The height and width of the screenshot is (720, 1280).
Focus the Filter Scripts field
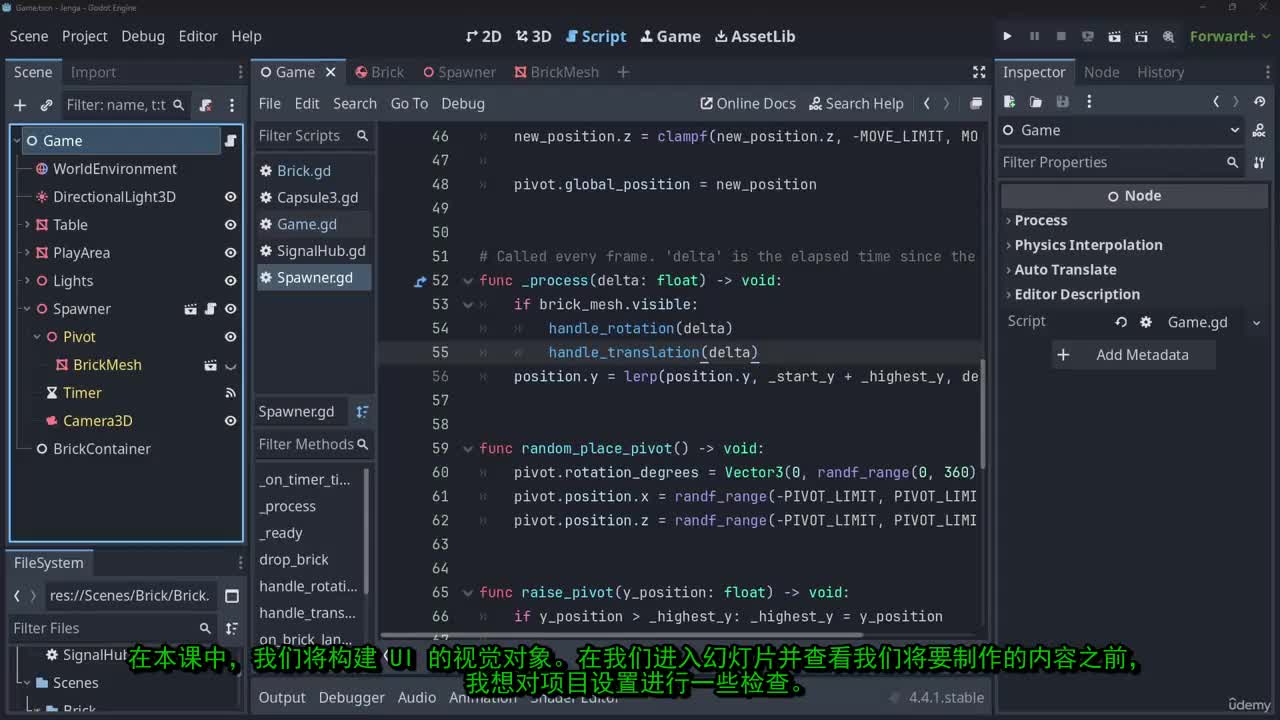tap(314, 136)
